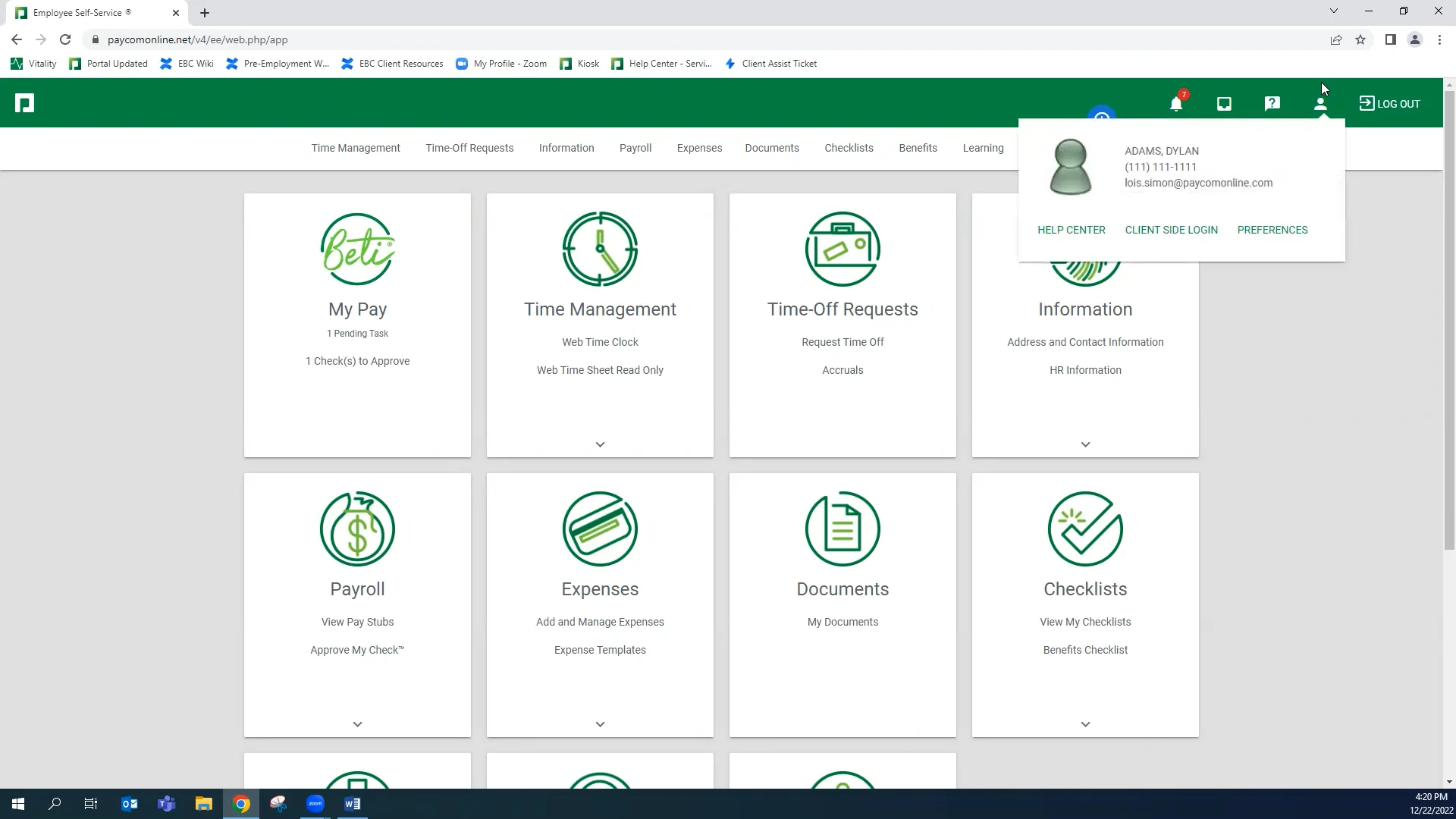This screenshot has height=819, width=1456.
Task: Open the Benefits menu item
Action: (x=918, y=148)
